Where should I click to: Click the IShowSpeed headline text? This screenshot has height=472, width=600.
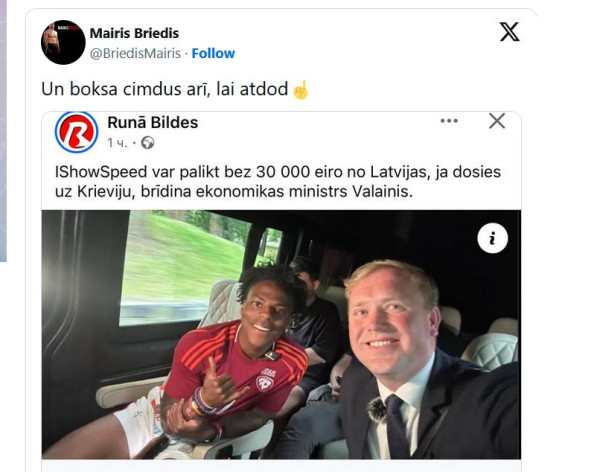(x=278, y=181)
